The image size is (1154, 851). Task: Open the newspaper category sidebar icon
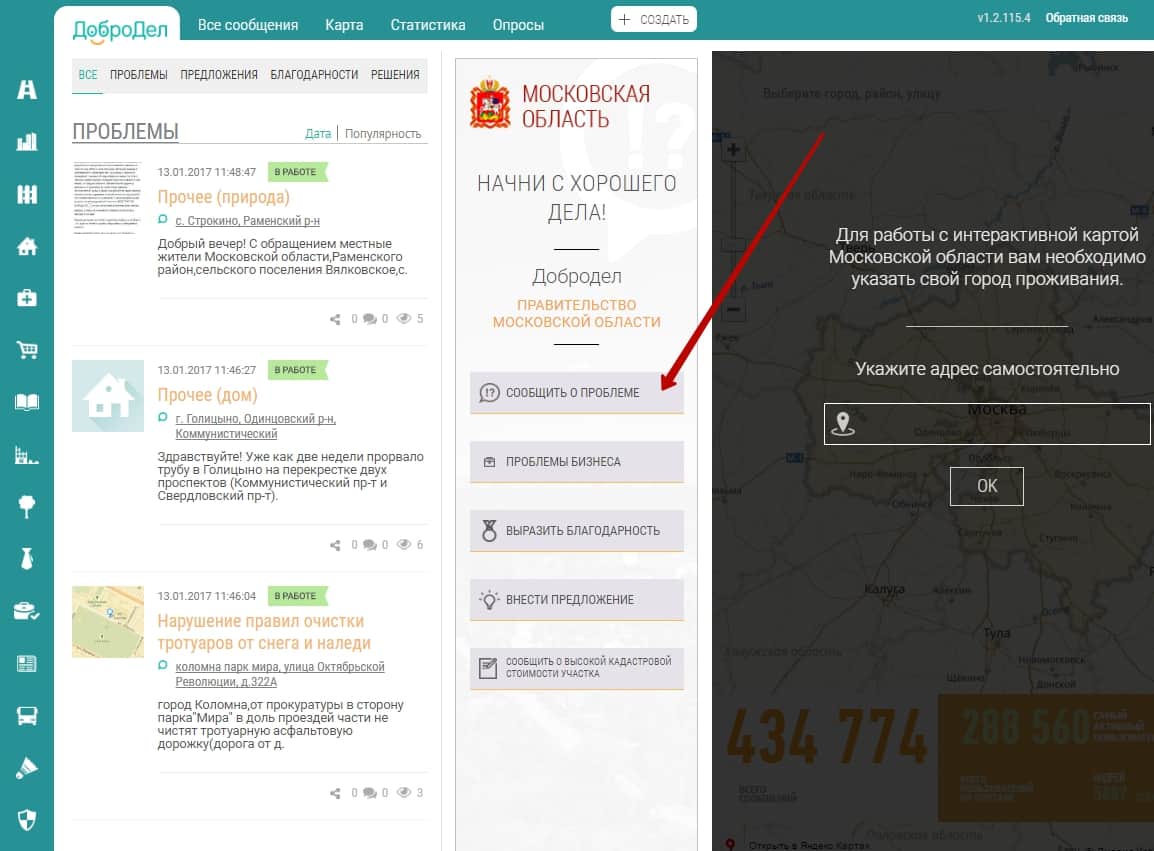26,663
